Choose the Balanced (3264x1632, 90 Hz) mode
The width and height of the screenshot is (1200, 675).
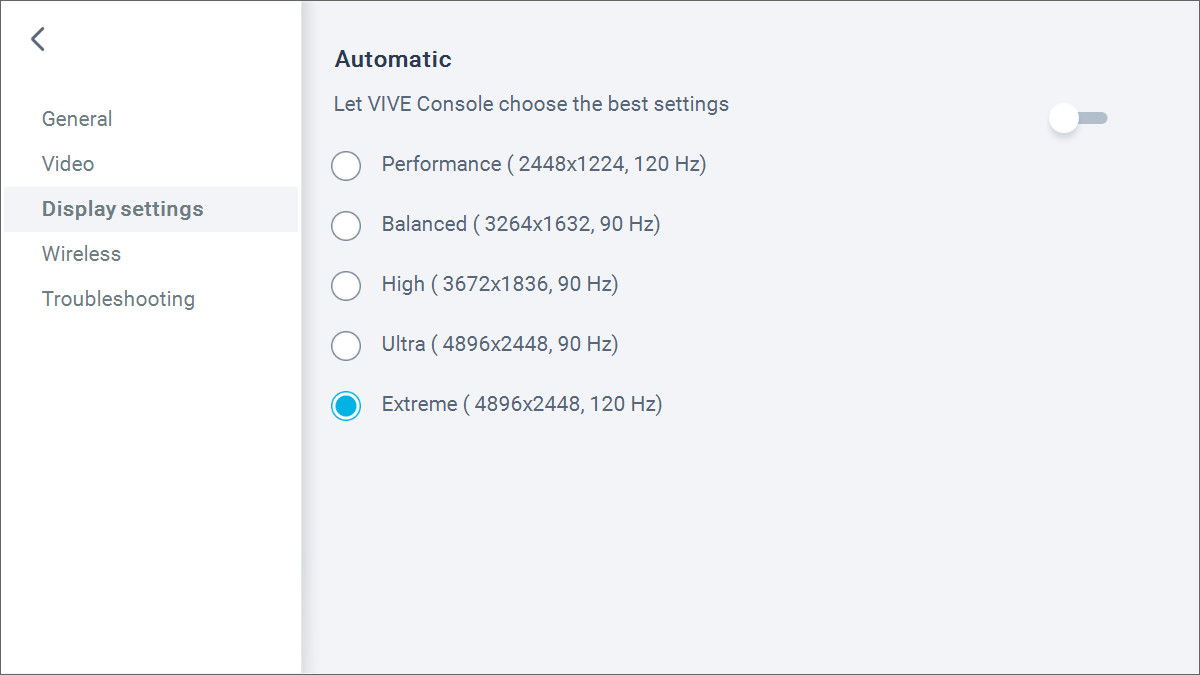coord(346,226)
